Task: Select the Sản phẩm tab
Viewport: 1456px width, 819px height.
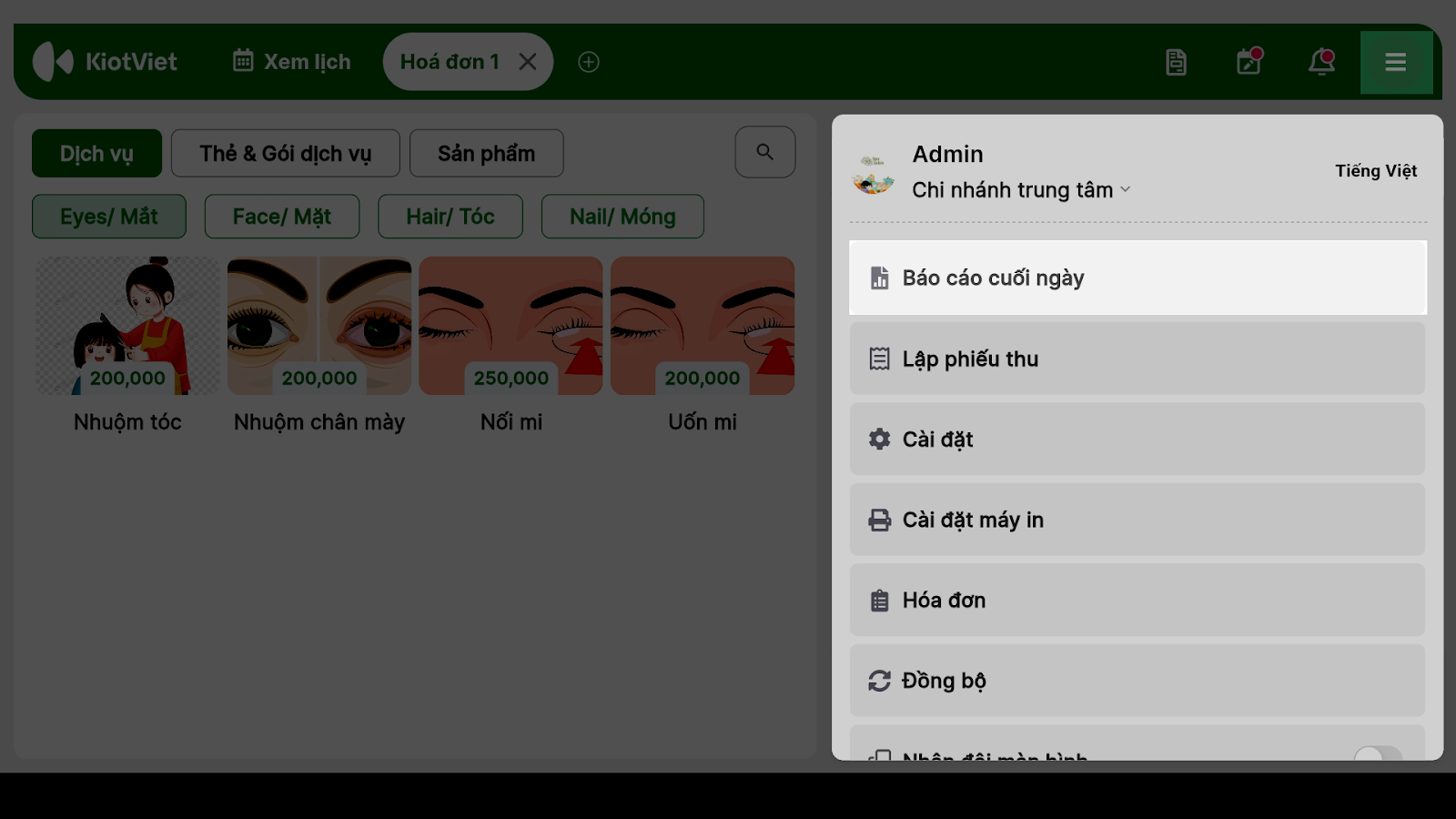Action: tap(487, 153)
